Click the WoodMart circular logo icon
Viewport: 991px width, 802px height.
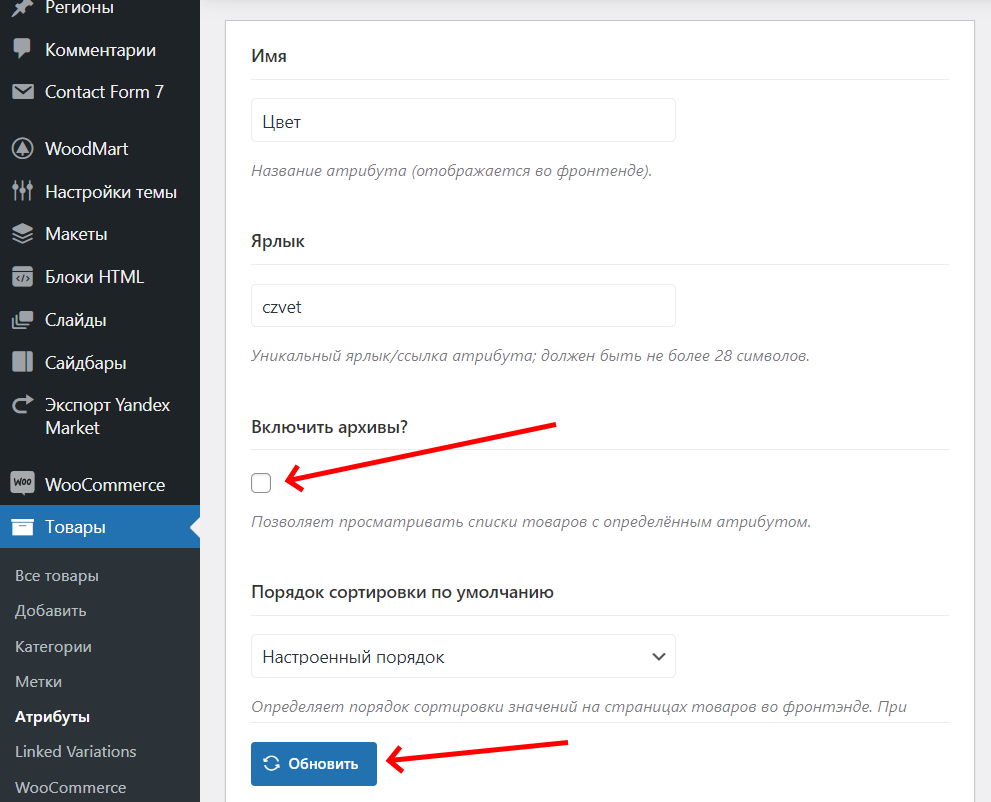coord(22,148)
